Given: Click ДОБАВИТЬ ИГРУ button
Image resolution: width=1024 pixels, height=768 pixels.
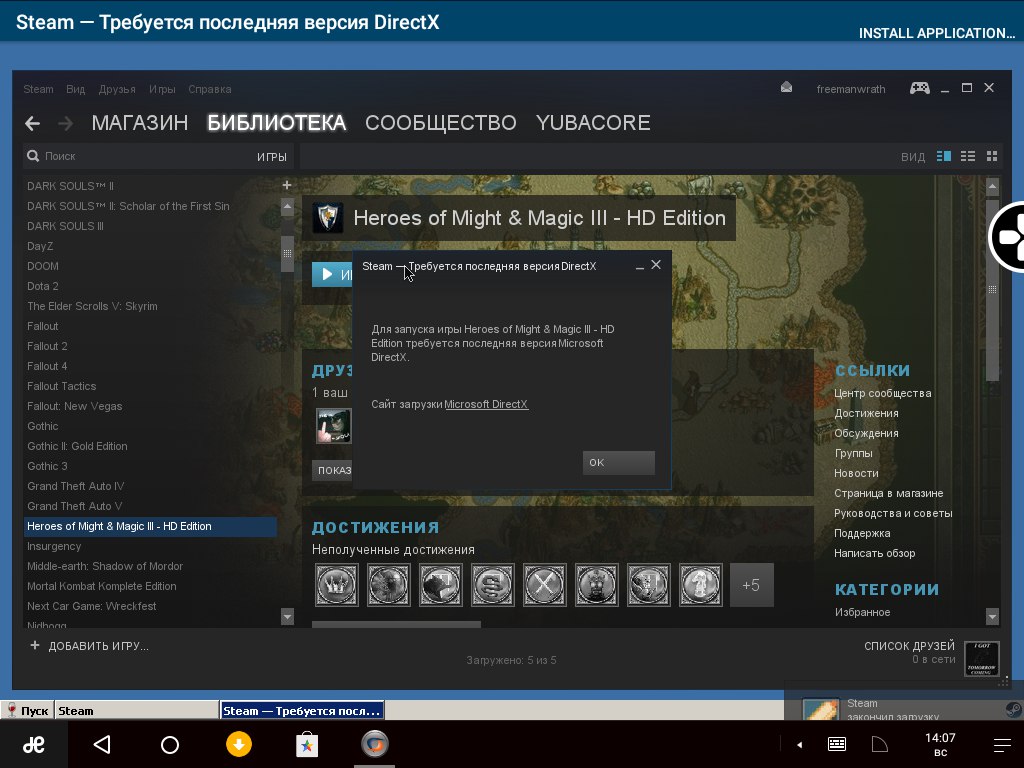Looking at the screenshot, I should [89, 646].
